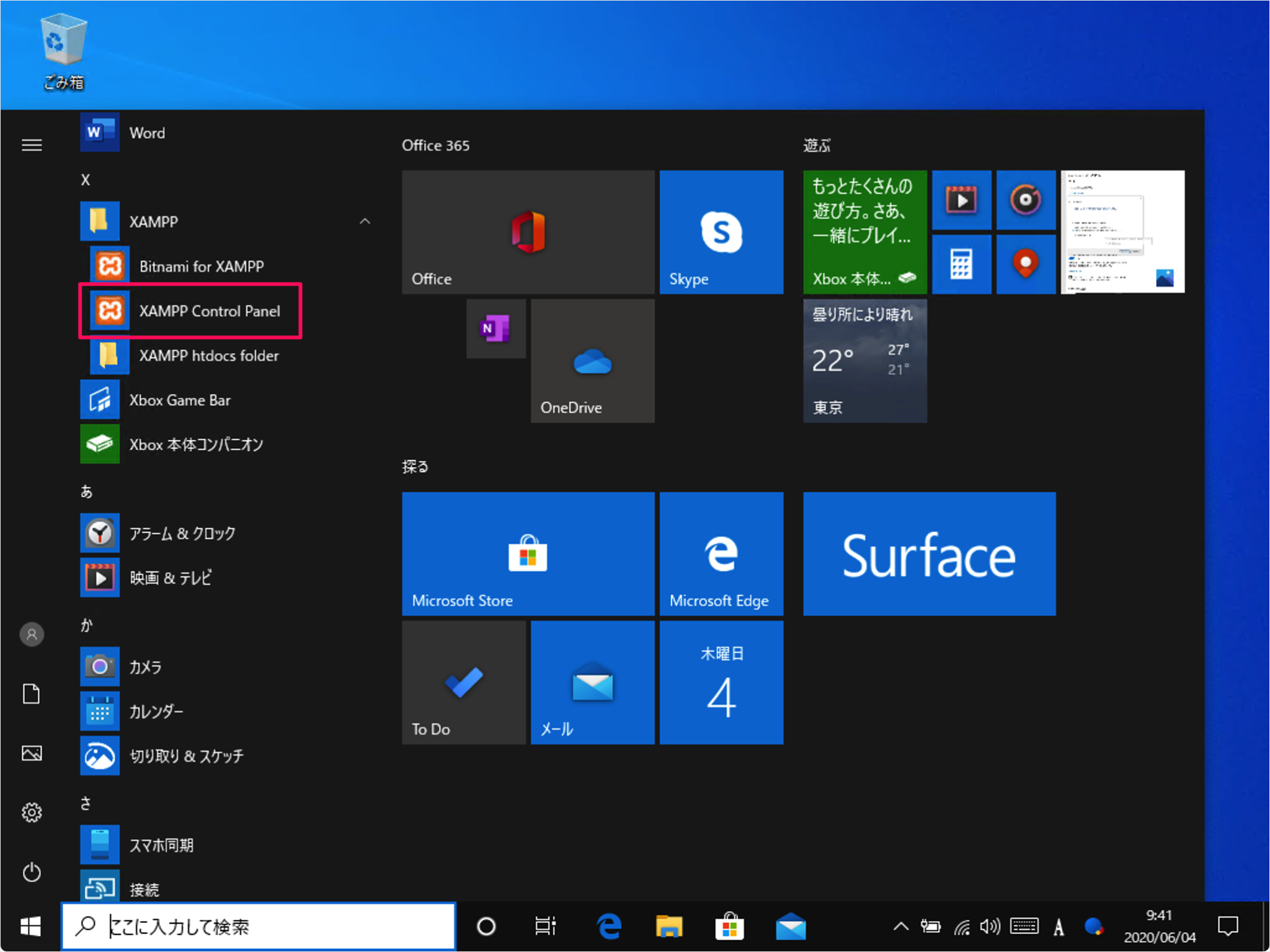Open 映画 & テレビ in app list
This screenshot has width=1270, height=952.
tap(226, 578)
